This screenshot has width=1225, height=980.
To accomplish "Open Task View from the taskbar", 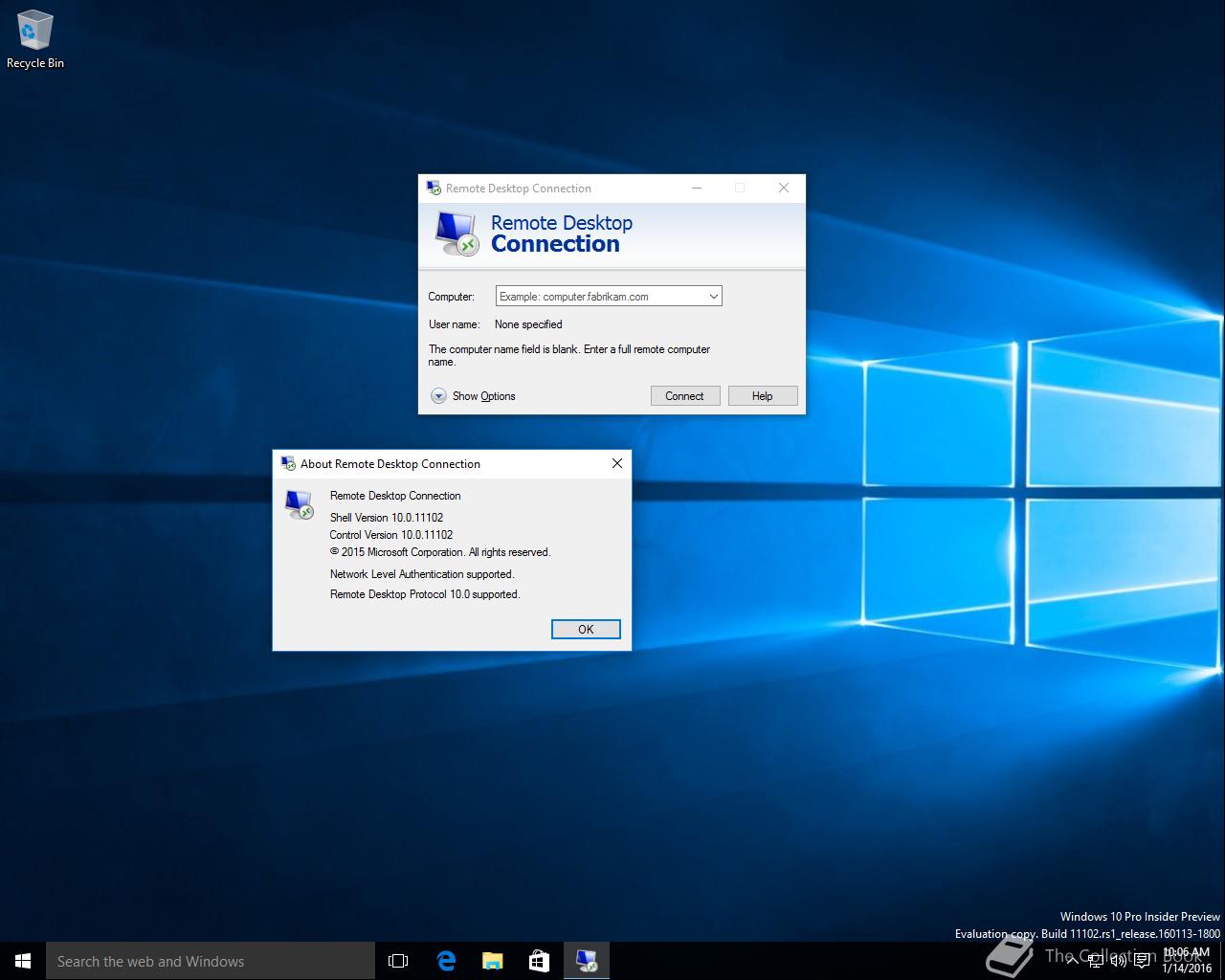I will tap(398, 961).
